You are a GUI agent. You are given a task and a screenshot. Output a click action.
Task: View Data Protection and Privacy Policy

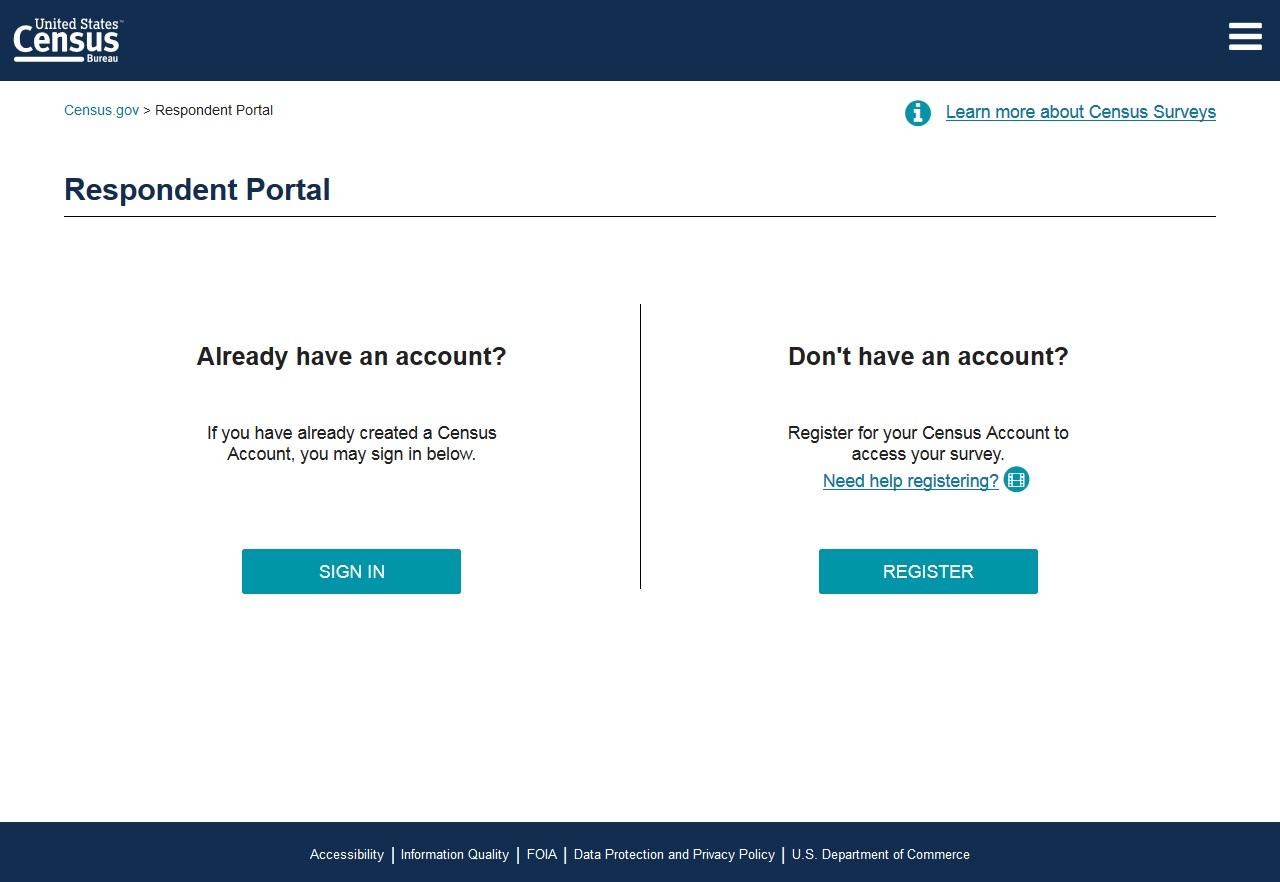click(x=674, y=855)
